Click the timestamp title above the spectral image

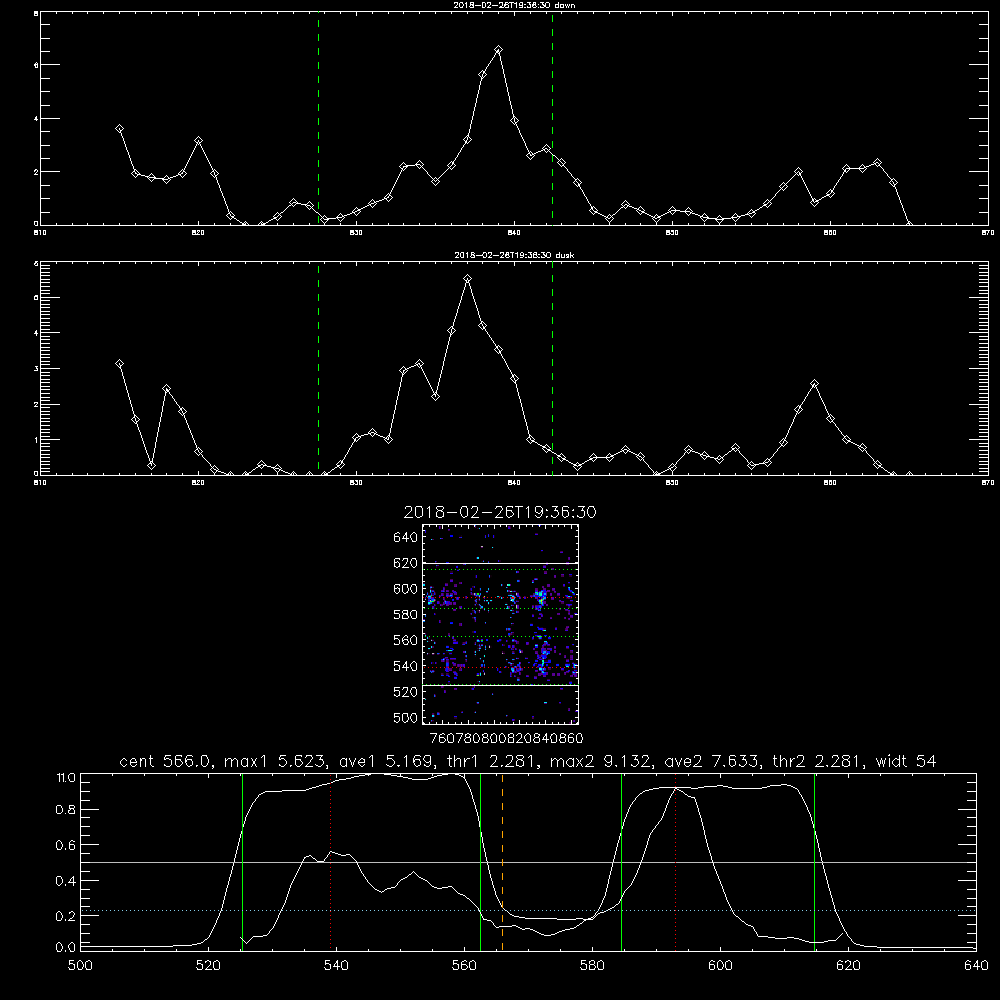click(500, 512)
